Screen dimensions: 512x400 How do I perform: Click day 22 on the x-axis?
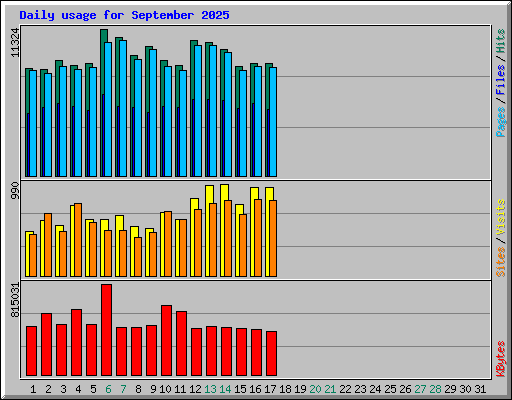tap(345, 389)
